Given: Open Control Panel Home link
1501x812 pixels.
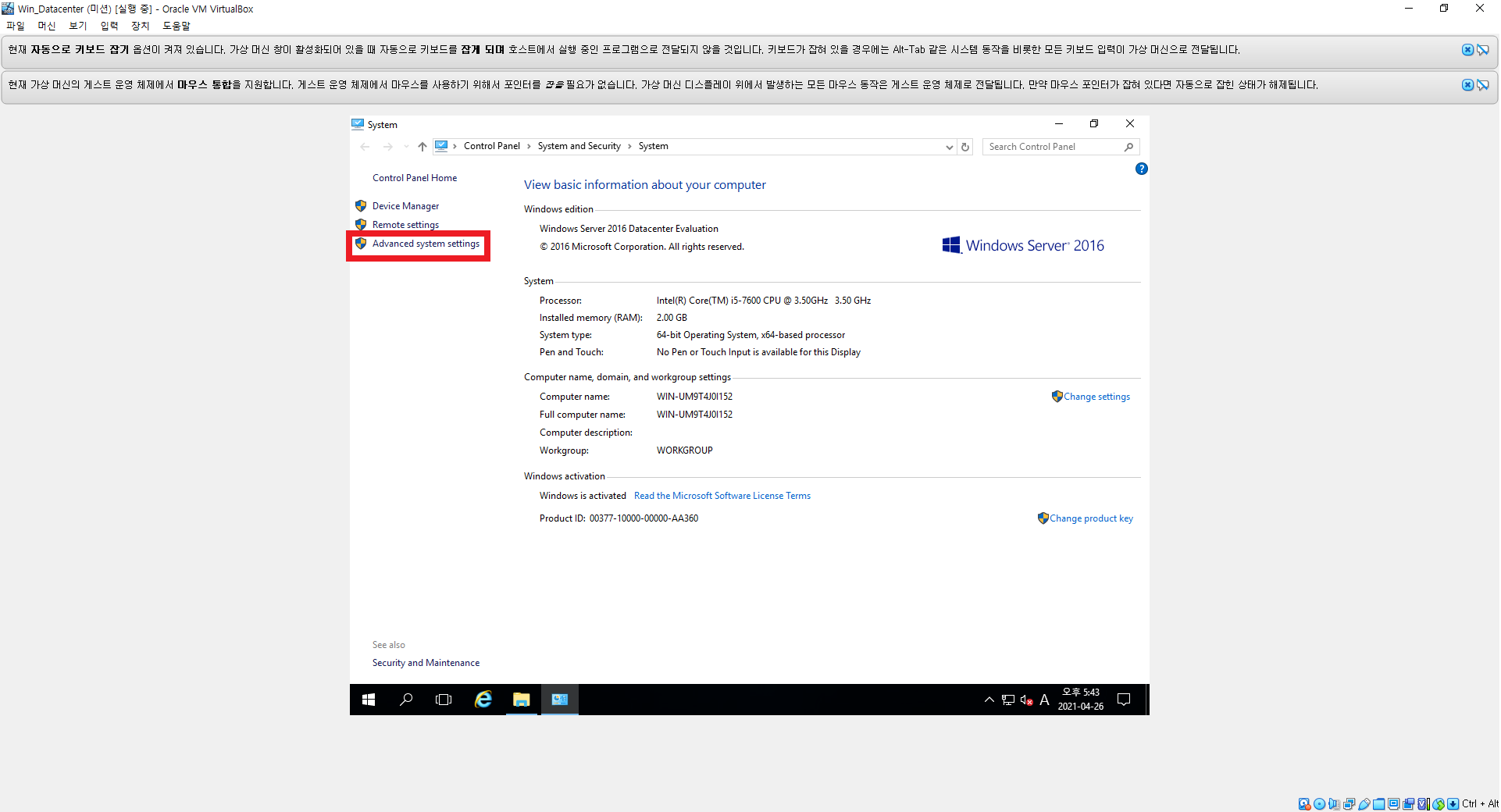Looking at the screenshot, I should click(415, 178).
